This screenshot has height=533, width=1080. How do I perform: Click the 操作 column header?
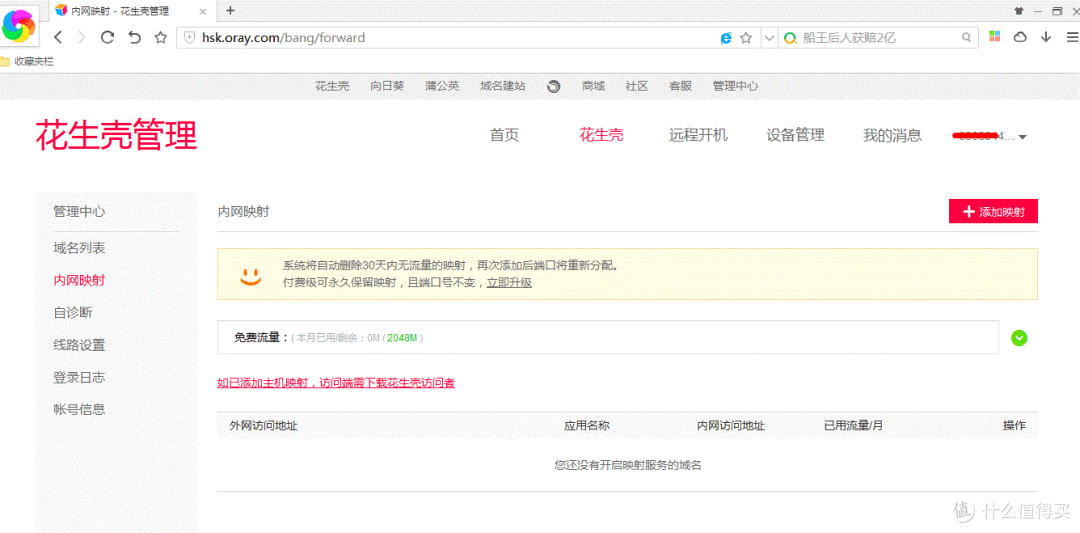(1015, 426)
